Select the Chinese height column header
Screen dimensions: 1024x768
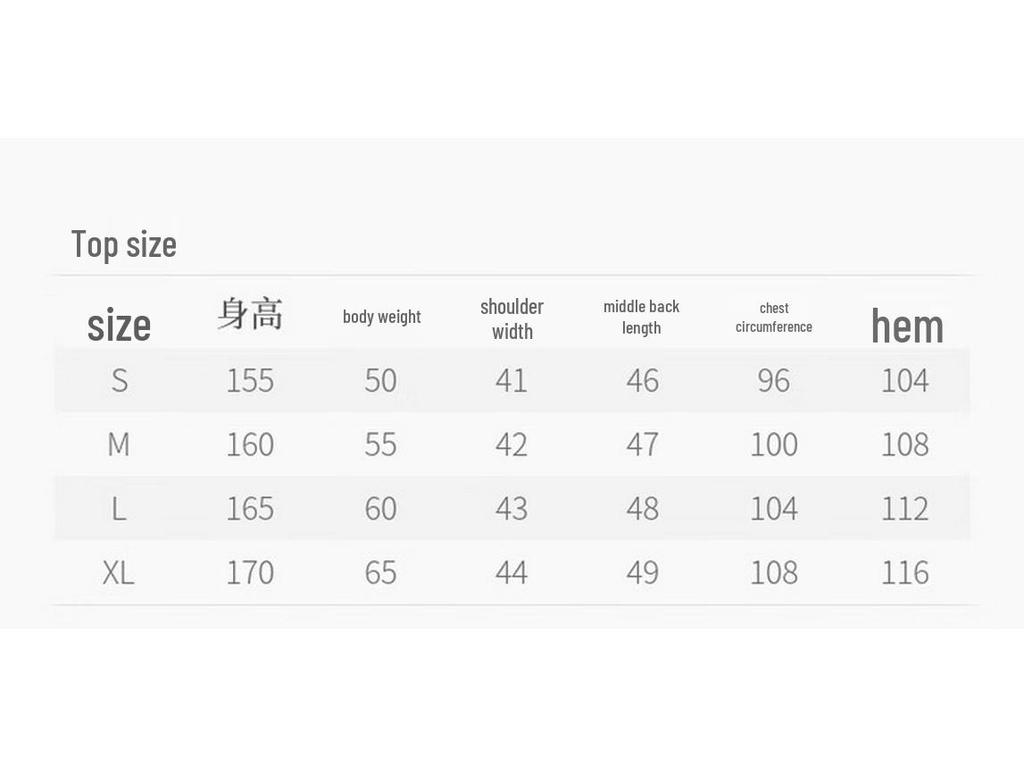249,314
